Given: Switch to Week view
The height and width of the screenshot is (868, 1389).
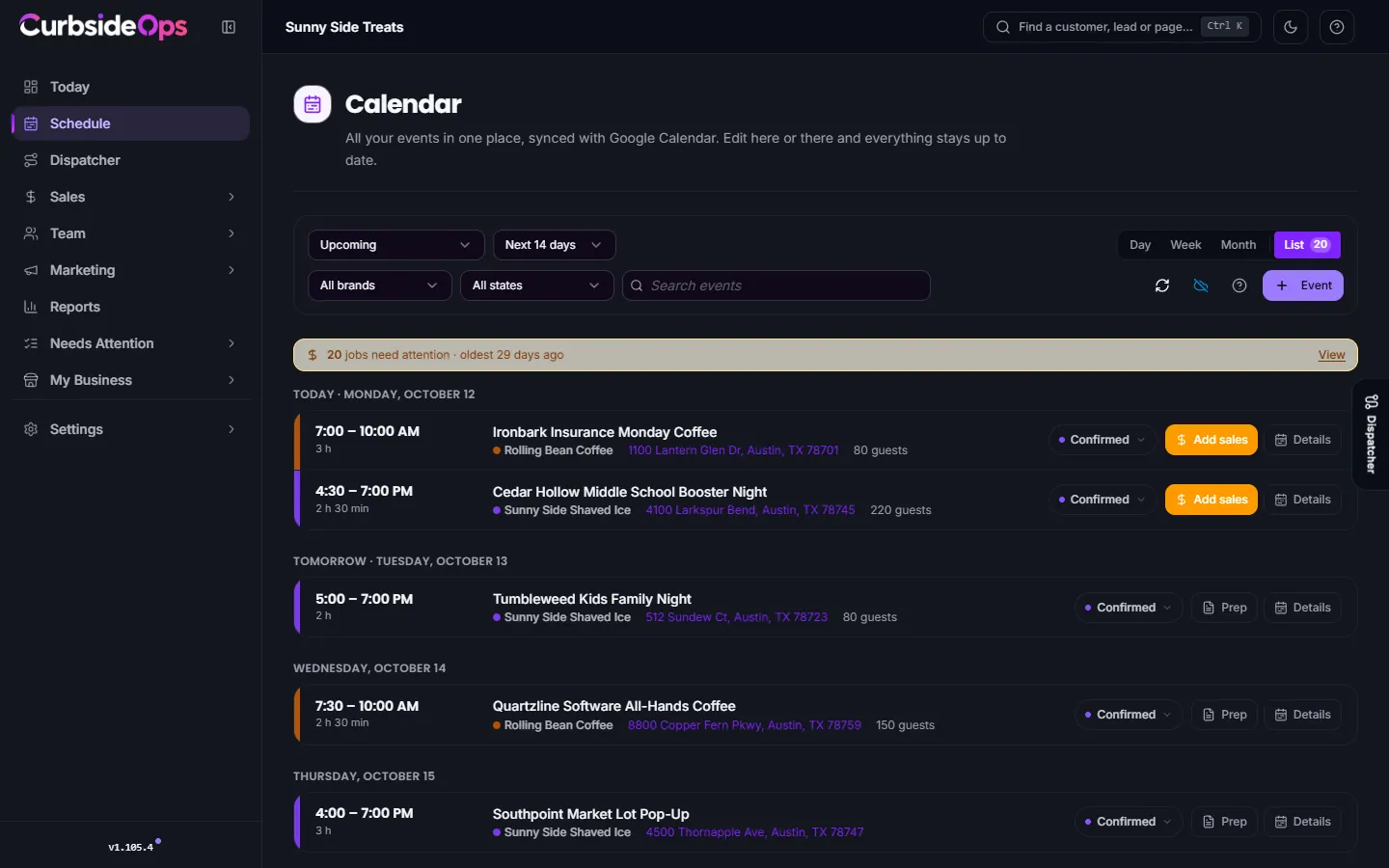Looking at the screenshot, I should pos(1185,245).
